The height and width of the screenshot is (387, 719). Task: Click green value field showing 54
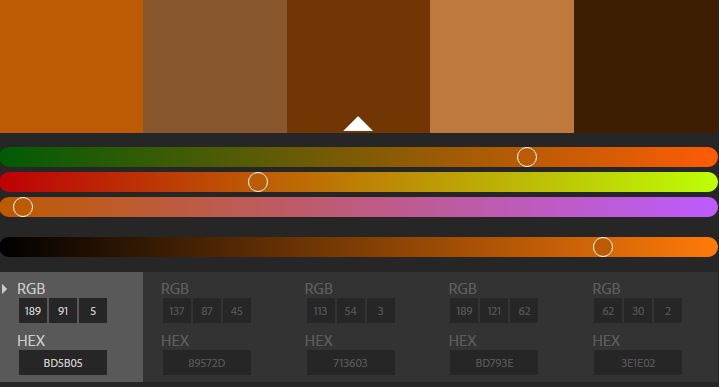click(x=351, y=311)
